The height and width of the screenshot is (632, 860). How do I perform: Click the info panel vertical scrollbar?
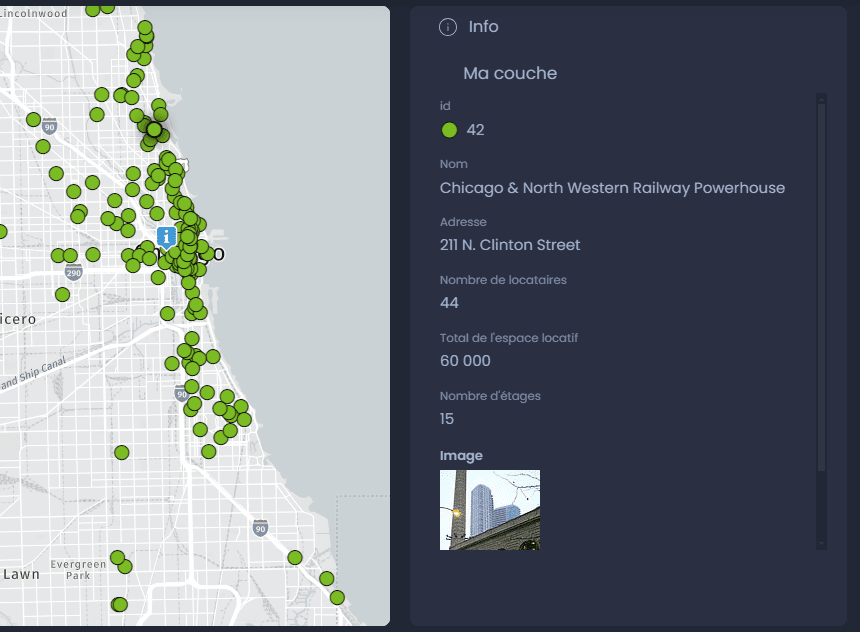(x=821, y=285)
